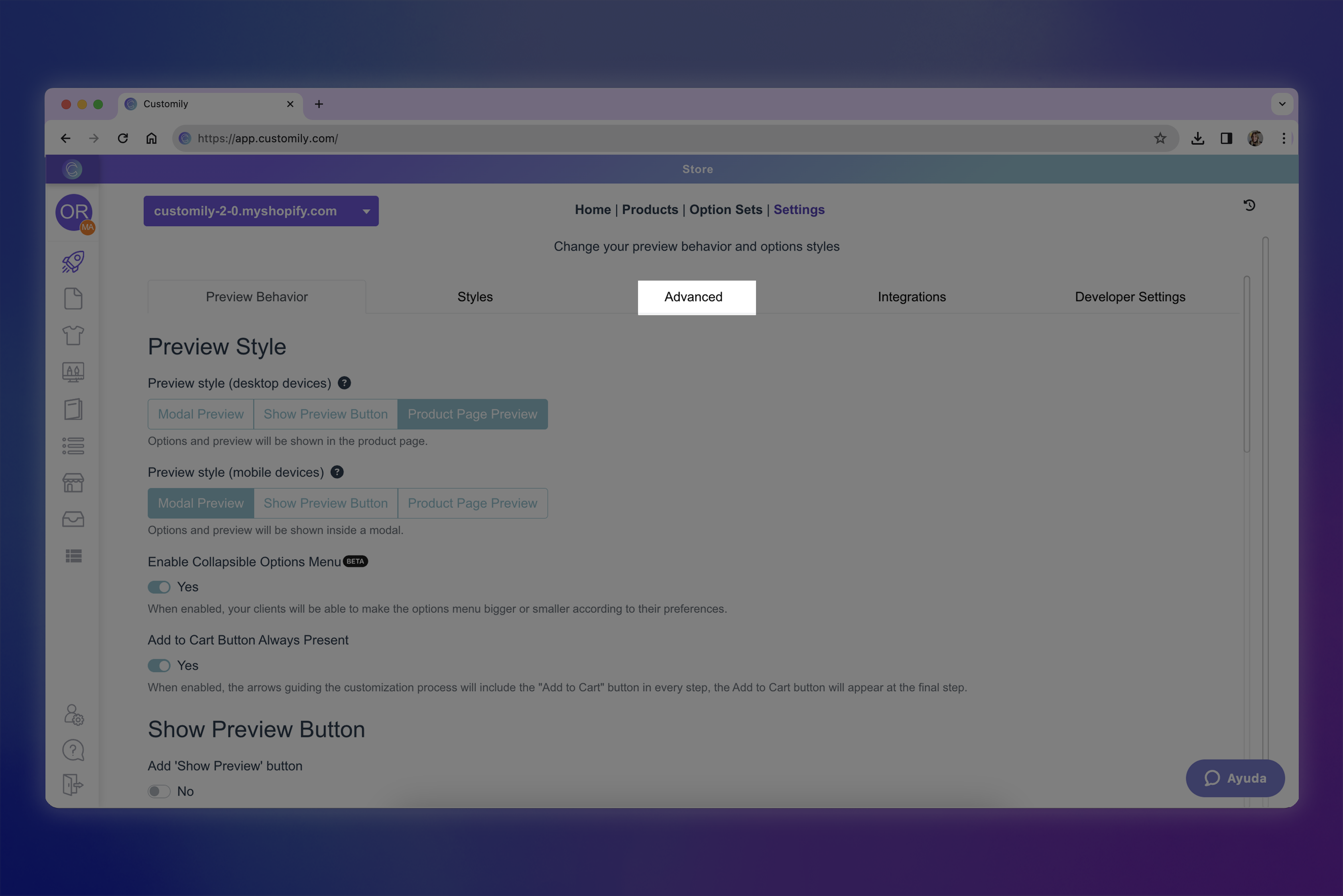The width and height of the screenshot is (1343, 896).
Task: Click the history restore icon at top right
Action: (1250, 205)
